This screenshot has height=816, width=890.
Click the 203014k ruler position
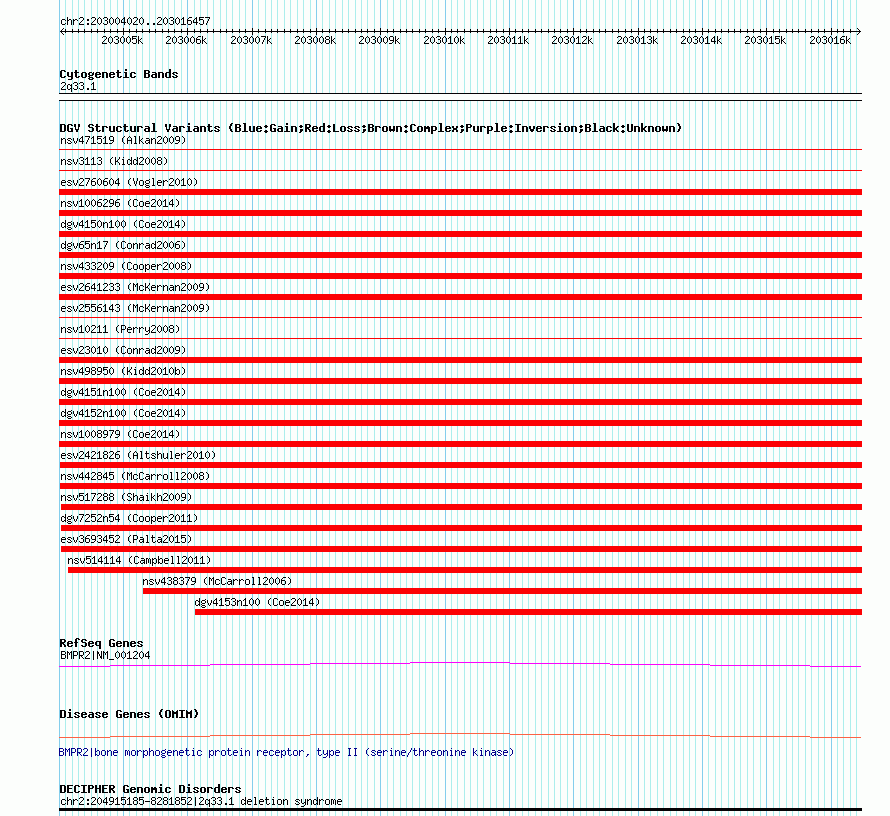coord(701,40)
